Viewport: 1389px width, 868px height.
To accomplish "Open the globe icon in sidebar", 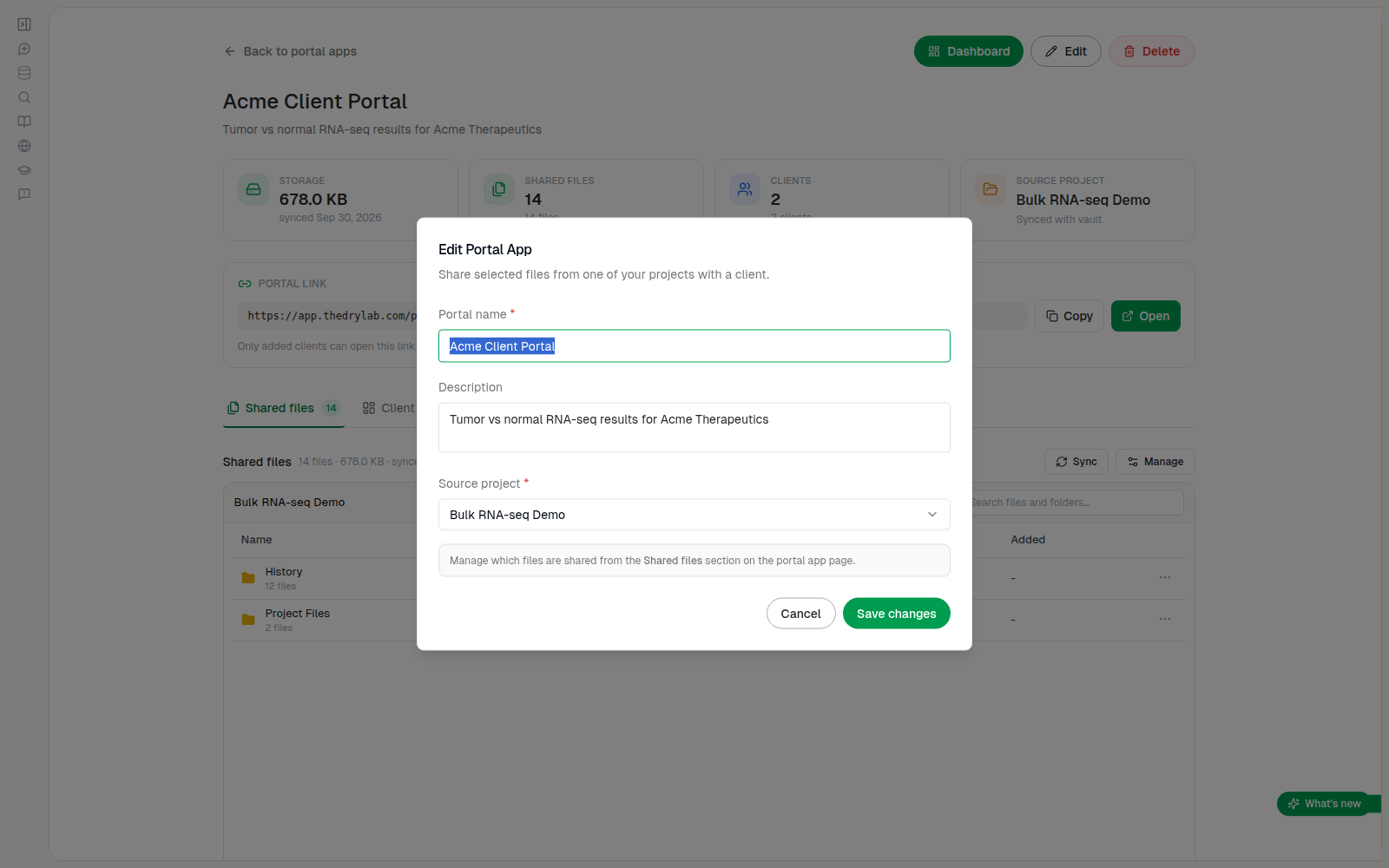I will (x=24, y=146).
